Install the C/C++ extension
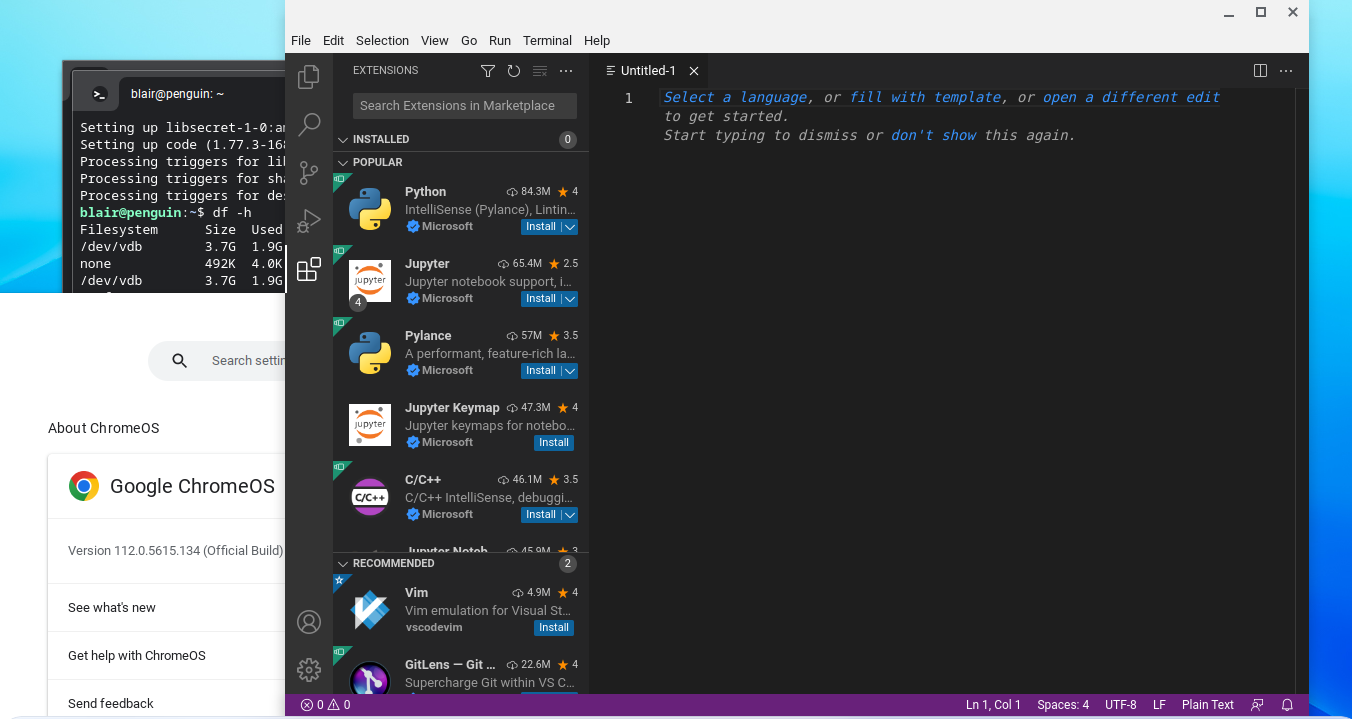Image resolution: width=1352 pixels, height=719 pixels. pyautogui.click(x=541, y=515)
